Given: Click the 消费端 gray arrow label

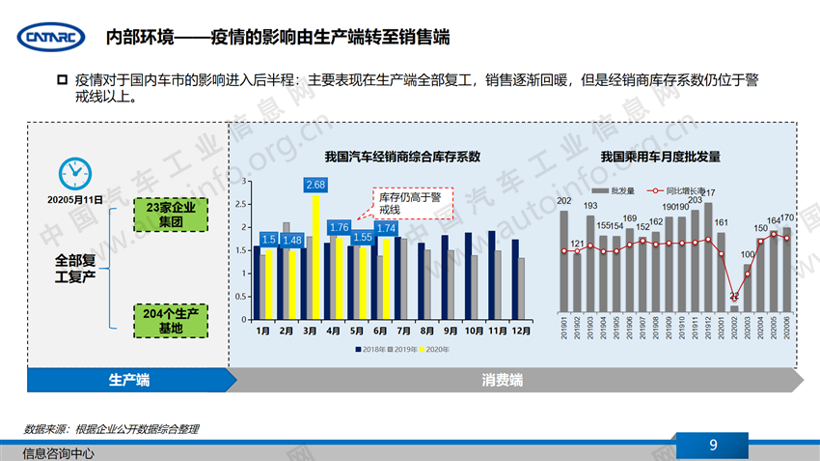Looking at the screenshot, I should pyautogui.click(x=502, y=380).
